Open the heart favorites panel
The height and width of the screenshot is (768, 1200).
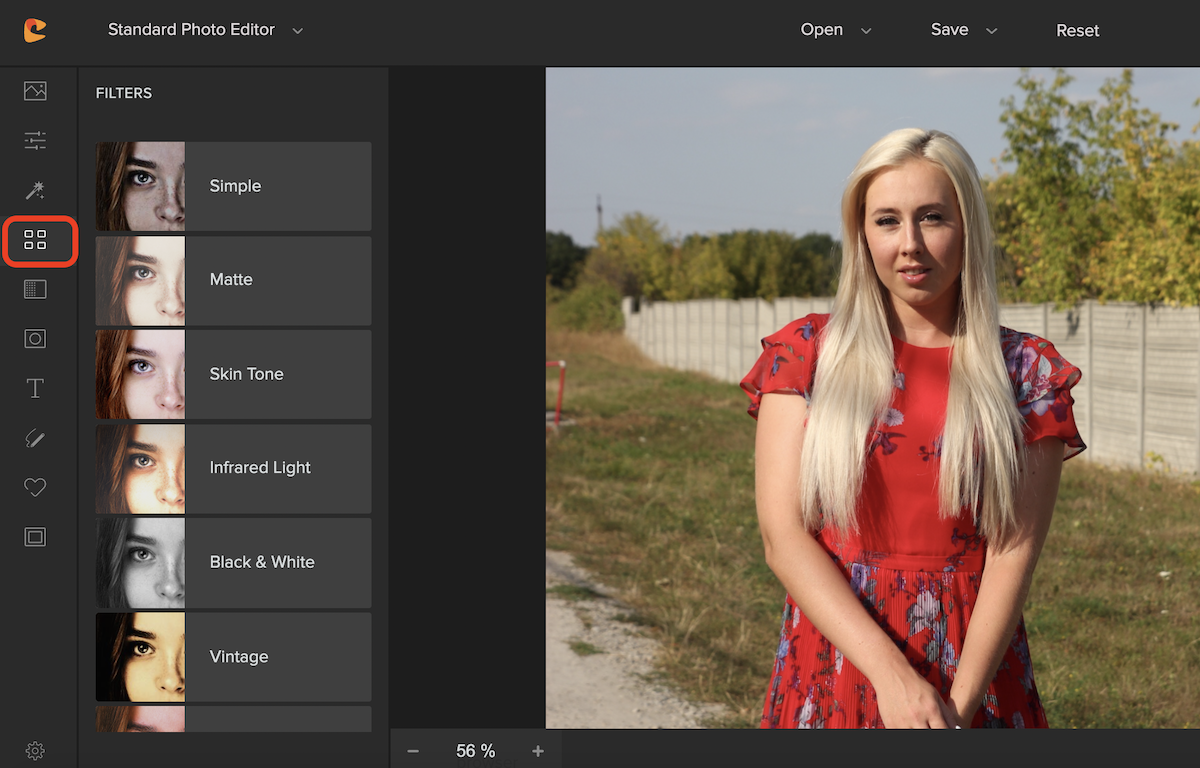(35, 488)
